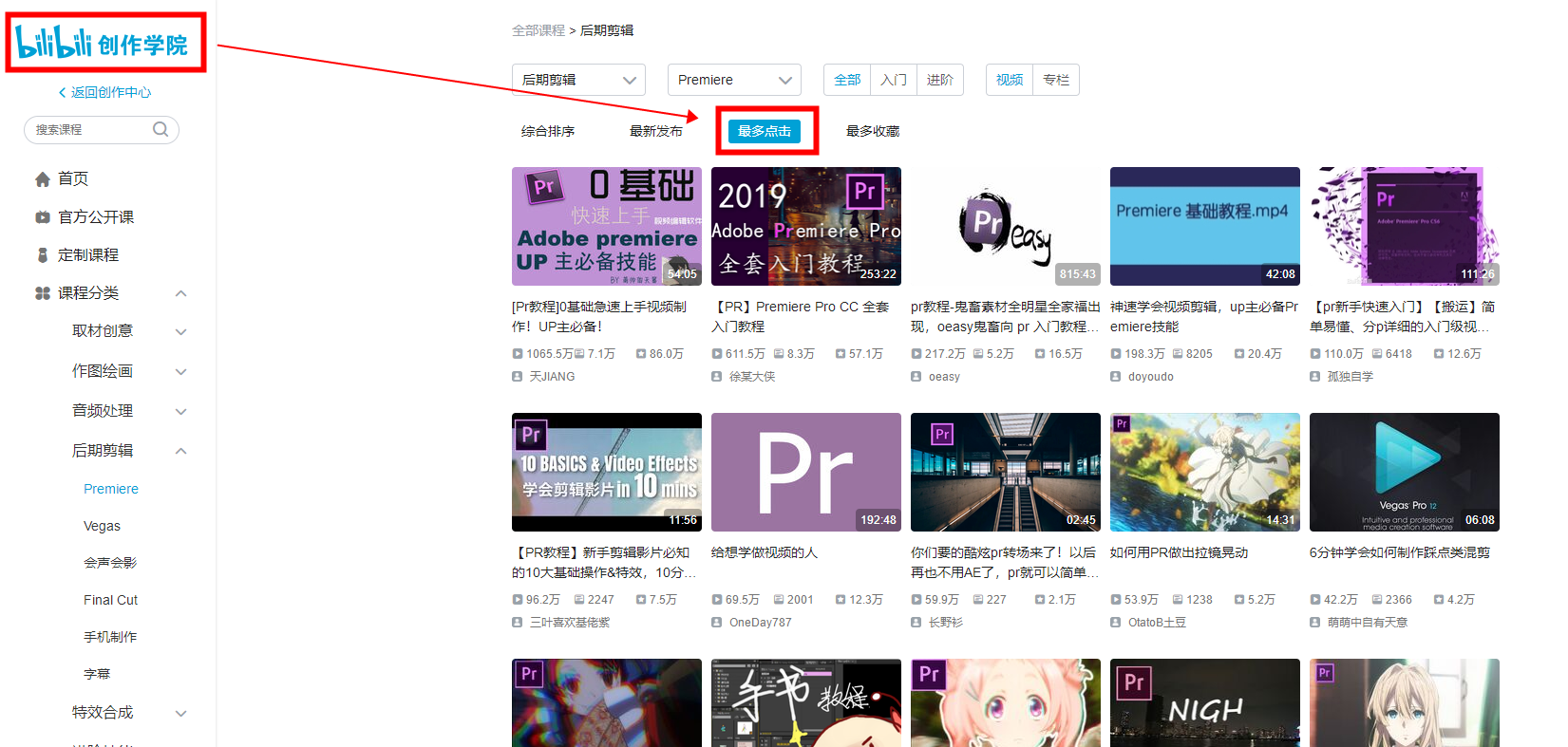Select the 进阶 level filter
Viewport: 1568px width, 747px height.
[x=940, y=80]
